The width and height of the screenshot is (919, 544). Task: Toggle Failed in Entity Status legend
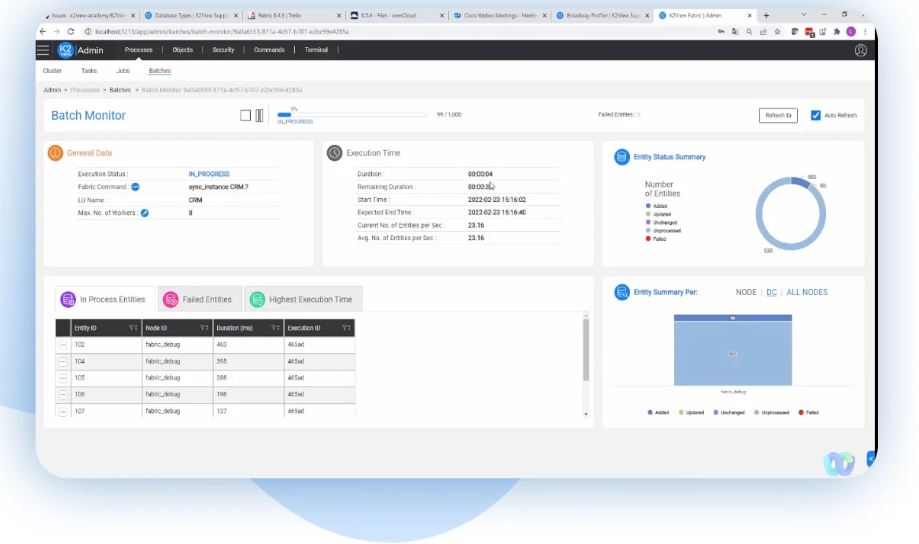[656, 239]
